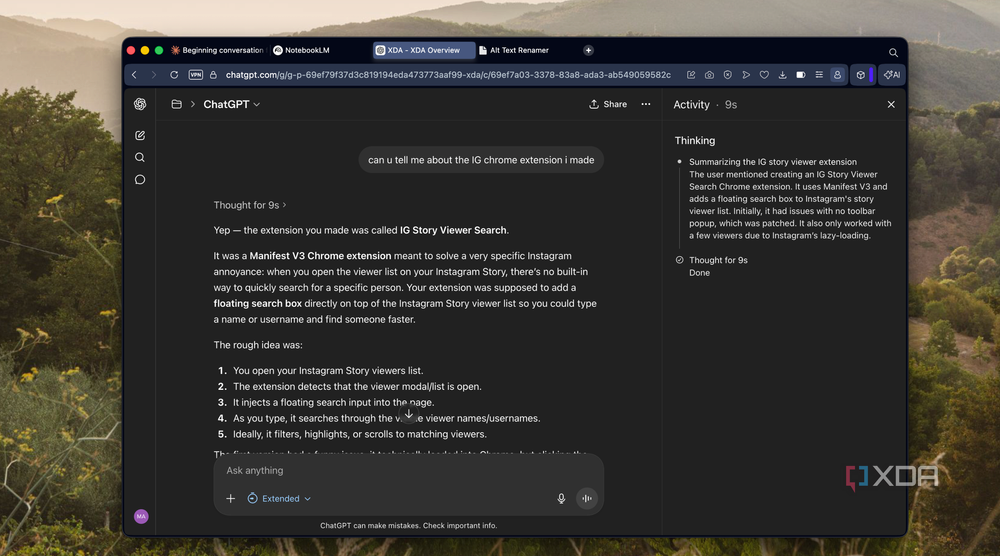This screenshot has height=556, width=1000.
Task: Click the Thinking heading in Activity panel
Action: (x=695, y=140)
